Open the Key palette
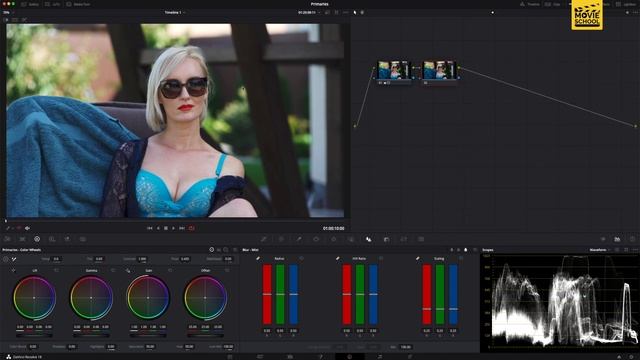 click(x=387, y=239)
